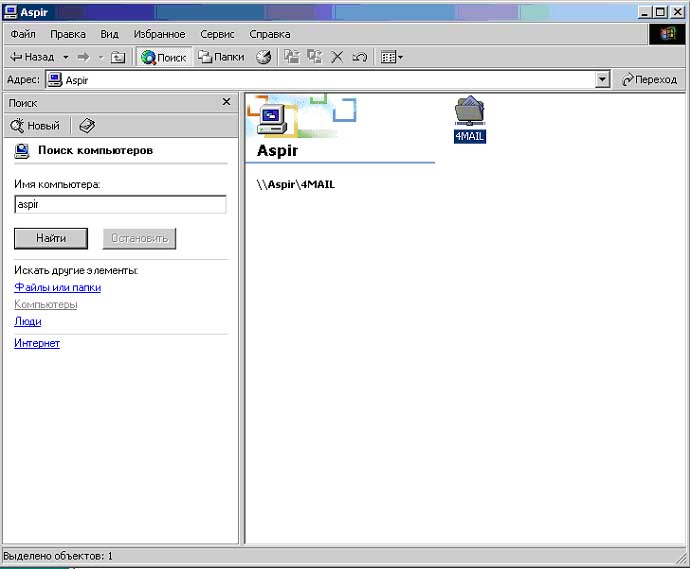Open the Forward history dropdown arrow

(x=100, y=57)
